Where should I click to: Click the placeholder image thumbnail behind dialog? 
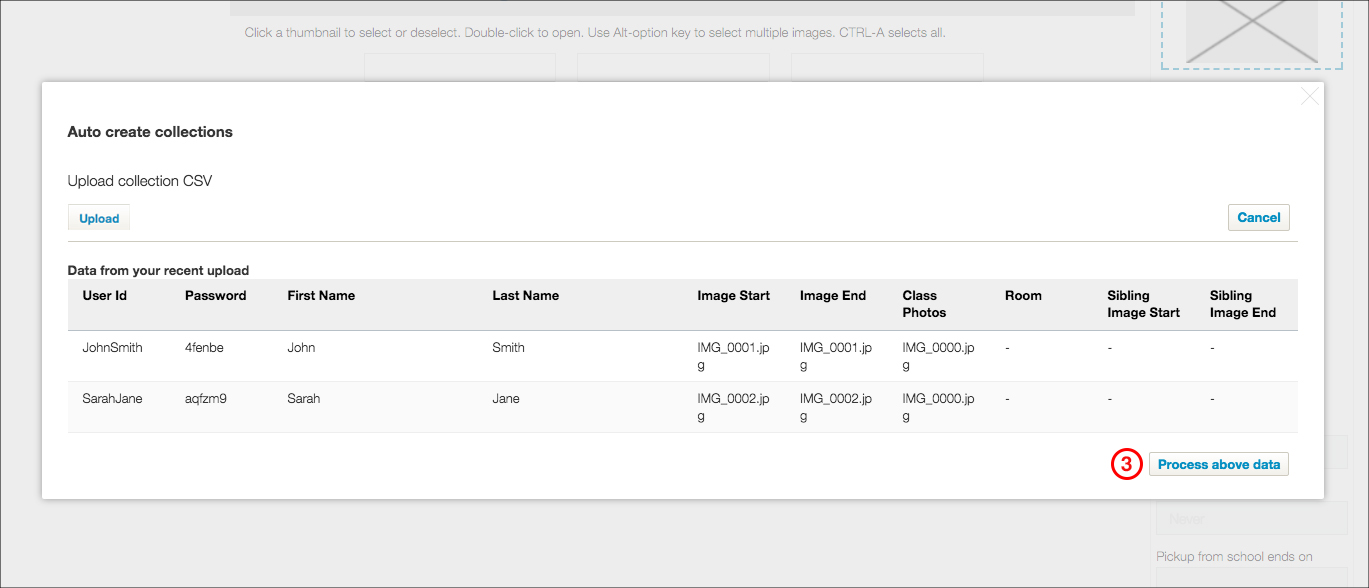pos(1251,31)
